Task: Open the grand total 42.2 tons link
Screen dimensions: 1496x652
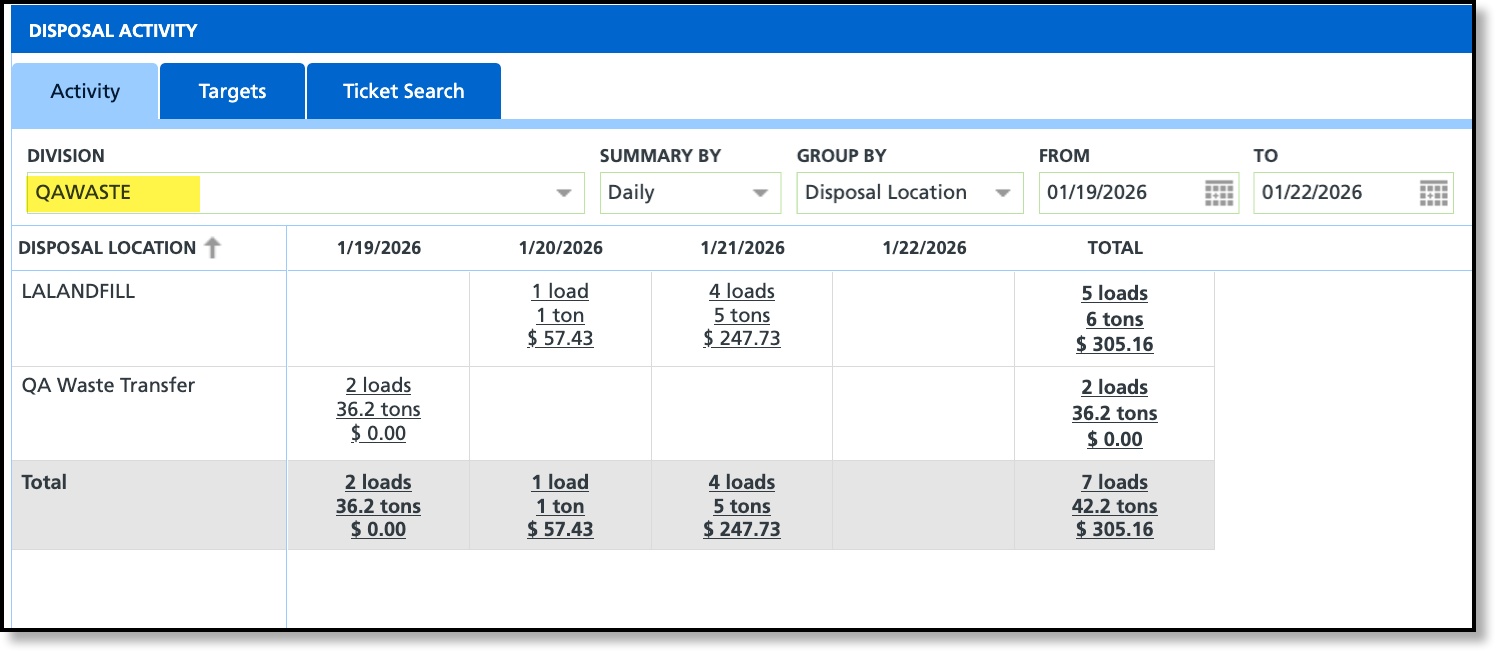Action: click(x=1115, y=506)
